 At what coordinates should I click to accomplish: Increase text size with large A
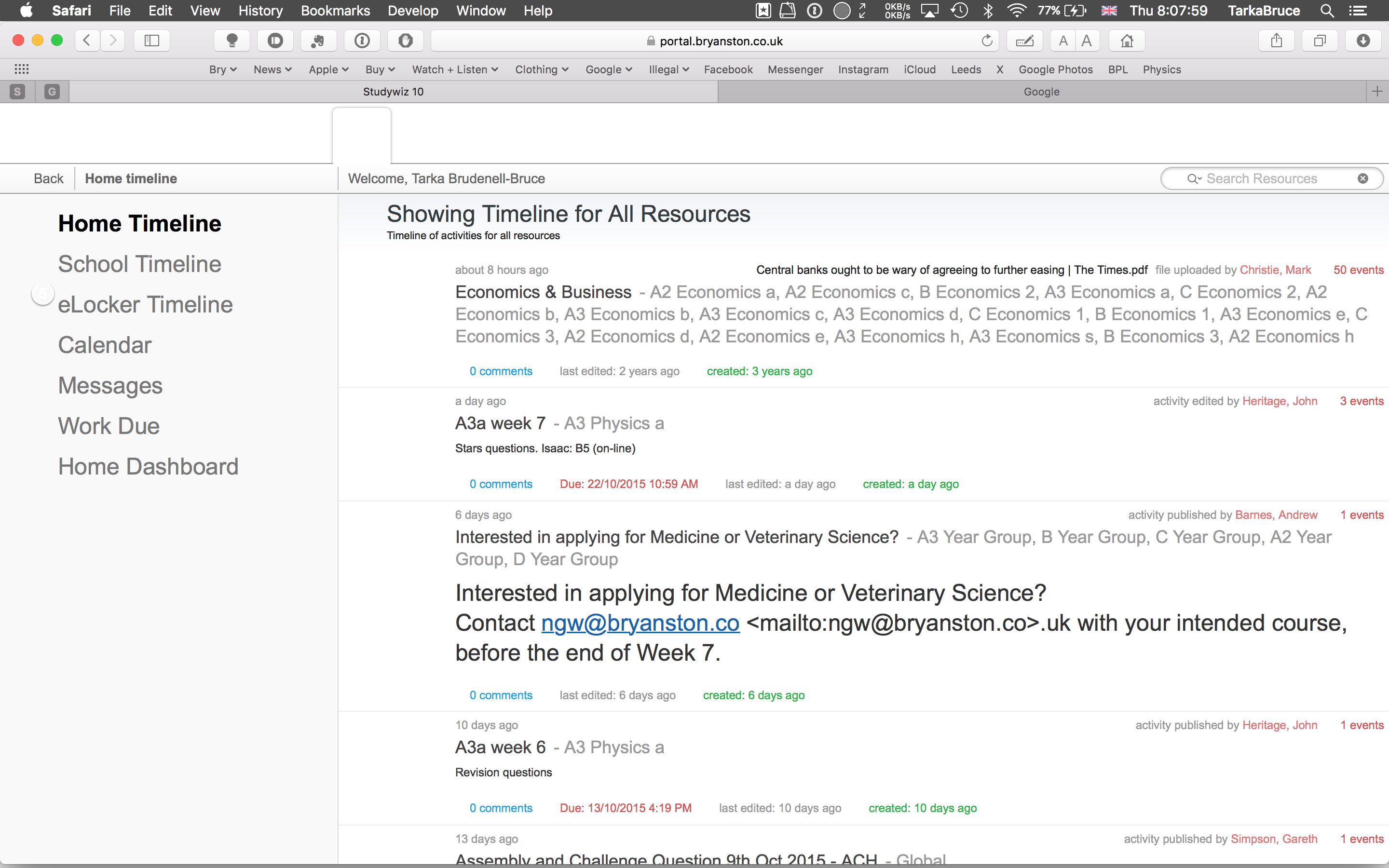(x=1087, y=41)
